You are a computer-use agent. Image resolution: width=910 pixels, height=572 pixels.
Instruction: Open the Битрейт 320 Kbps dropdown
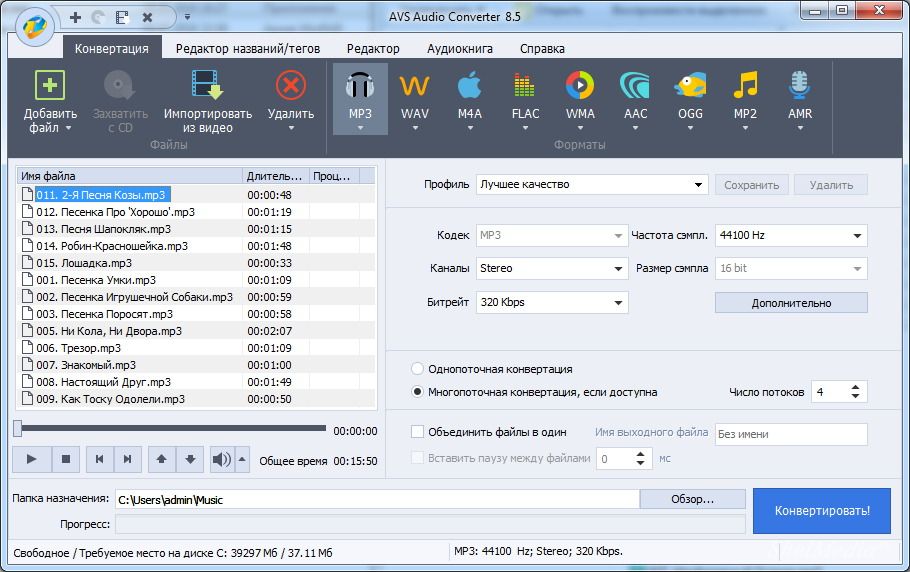552,302
